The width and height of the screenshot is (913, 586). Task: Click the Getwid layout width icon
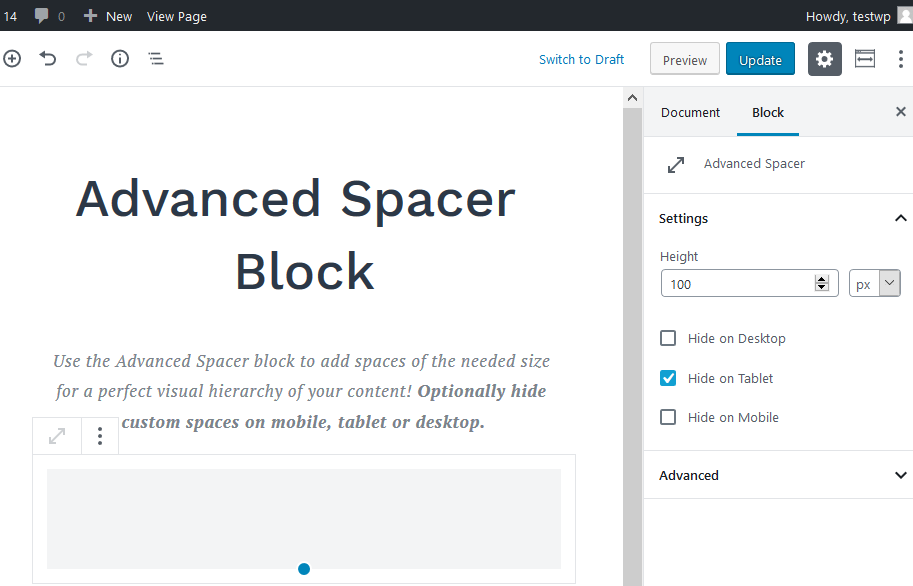point(865,59)
